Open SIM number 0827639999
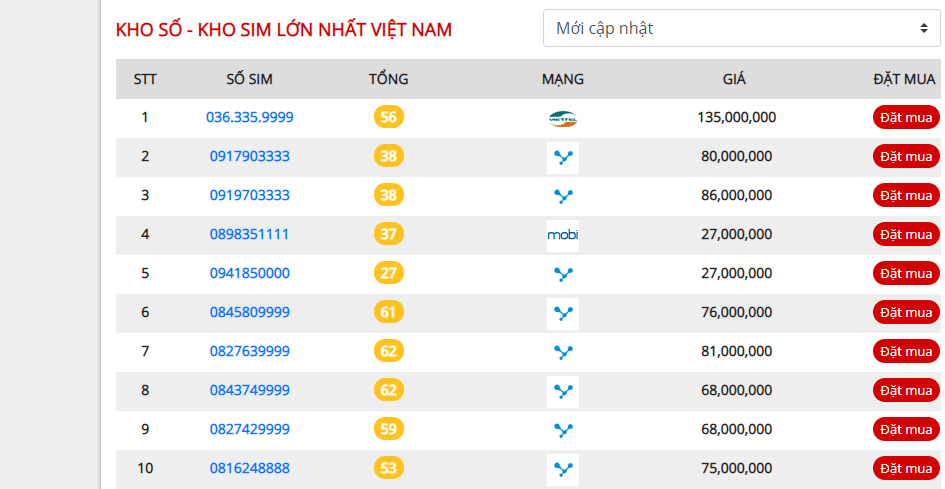Image resolution: width=945 pixels, height=489 pixels. click(x=250, y=352)
